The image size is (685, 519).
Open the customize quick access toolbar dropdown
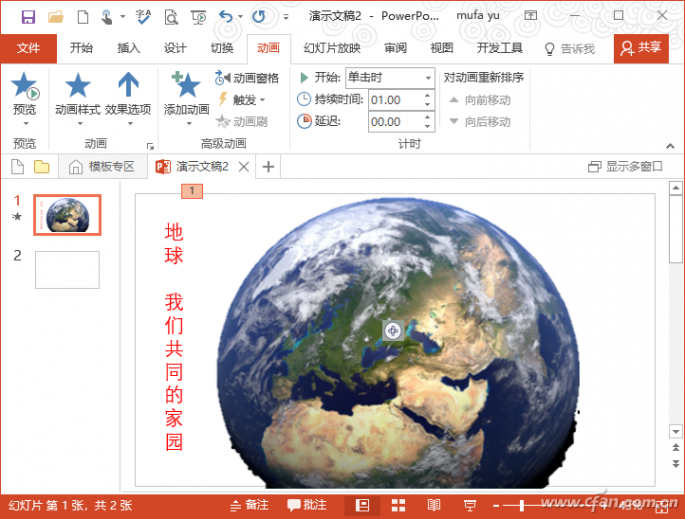pos(286,17)
